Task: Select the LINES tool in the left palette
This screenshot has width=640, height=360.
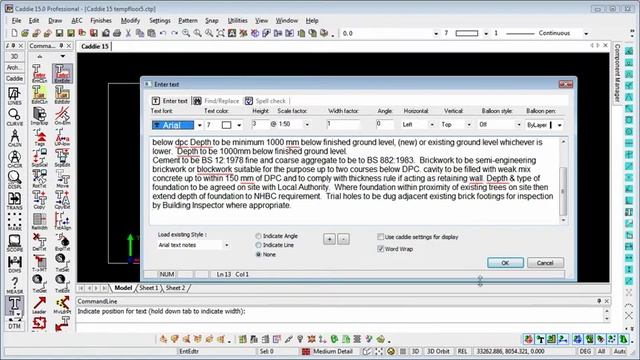Action: (x=14, y=96)
